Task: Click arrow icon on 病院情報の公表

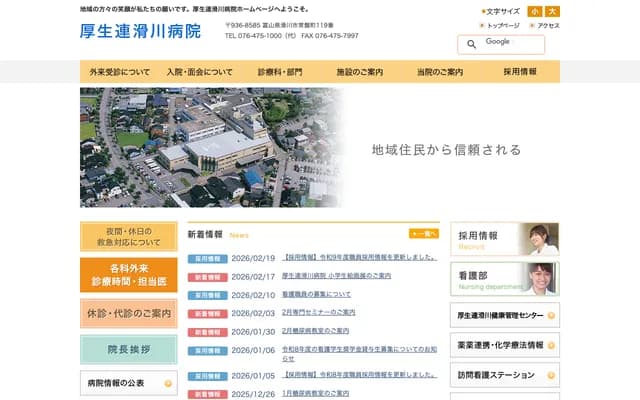Action: pos(168,383)
